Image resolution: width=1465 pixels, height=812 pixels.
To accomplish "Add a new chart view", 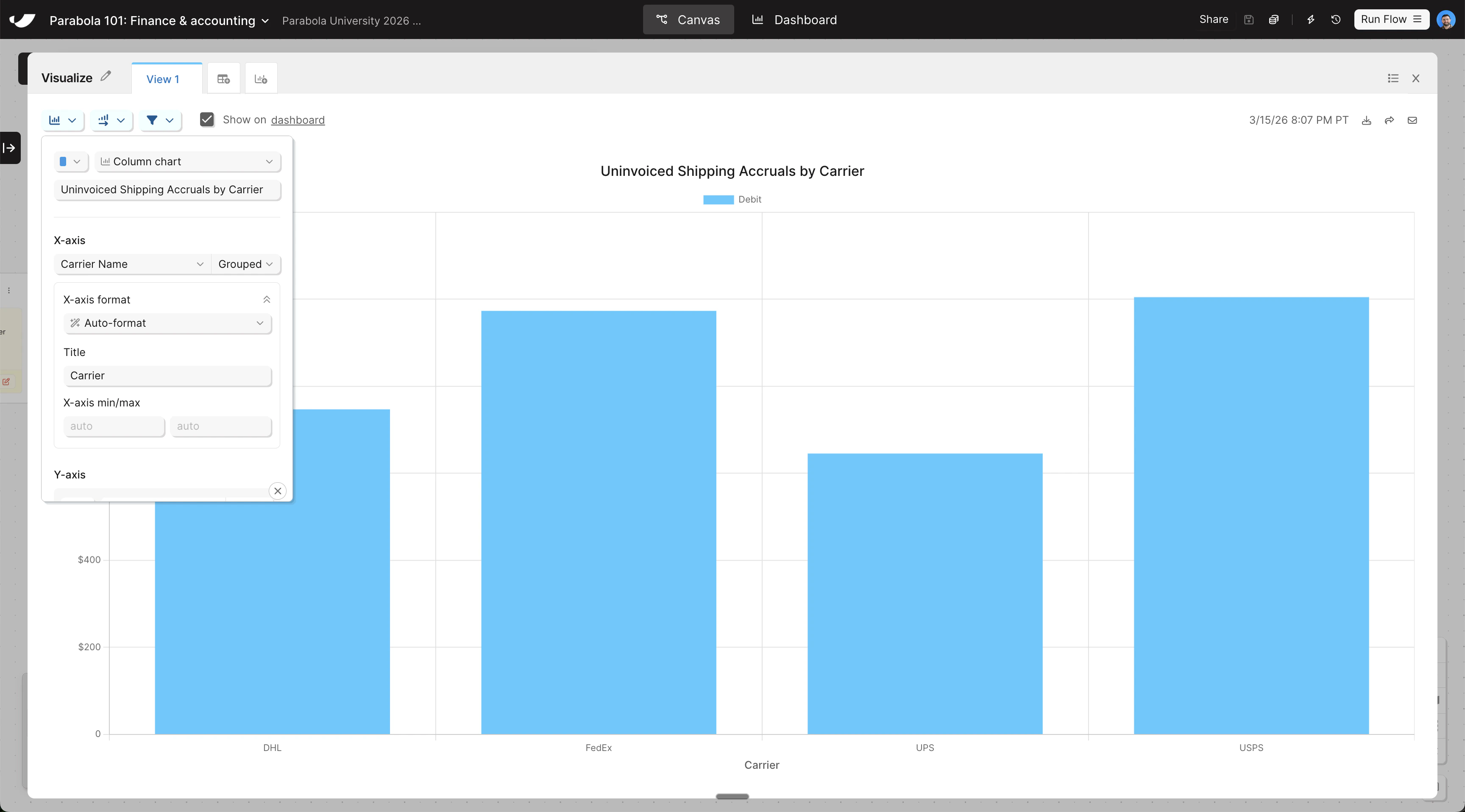I will click(261, 79).
